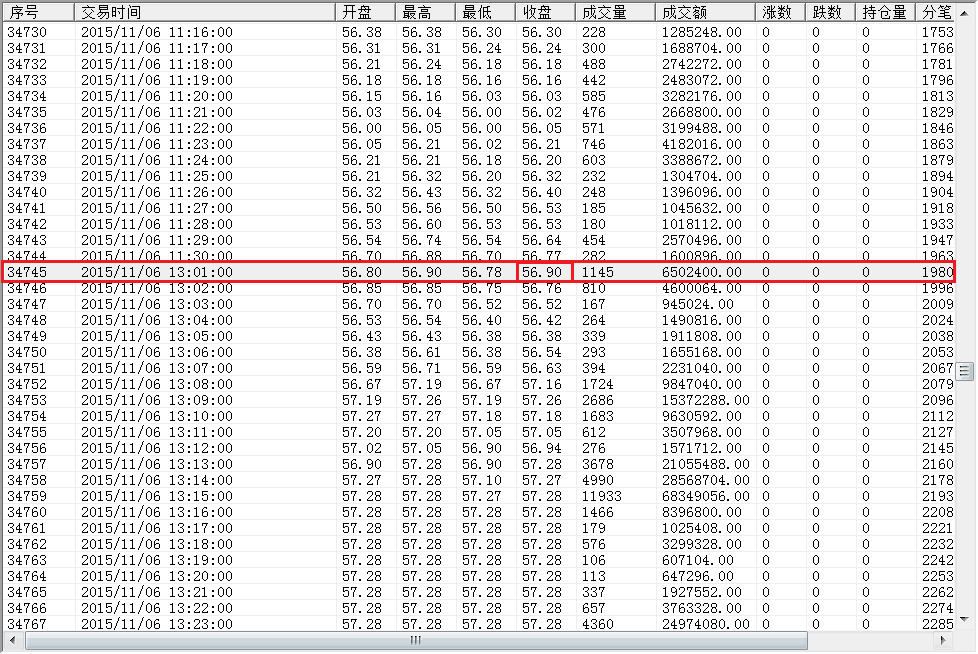978x654 pixels.
Task: Click volume 442 in row 34733
Action: (594, 80)
